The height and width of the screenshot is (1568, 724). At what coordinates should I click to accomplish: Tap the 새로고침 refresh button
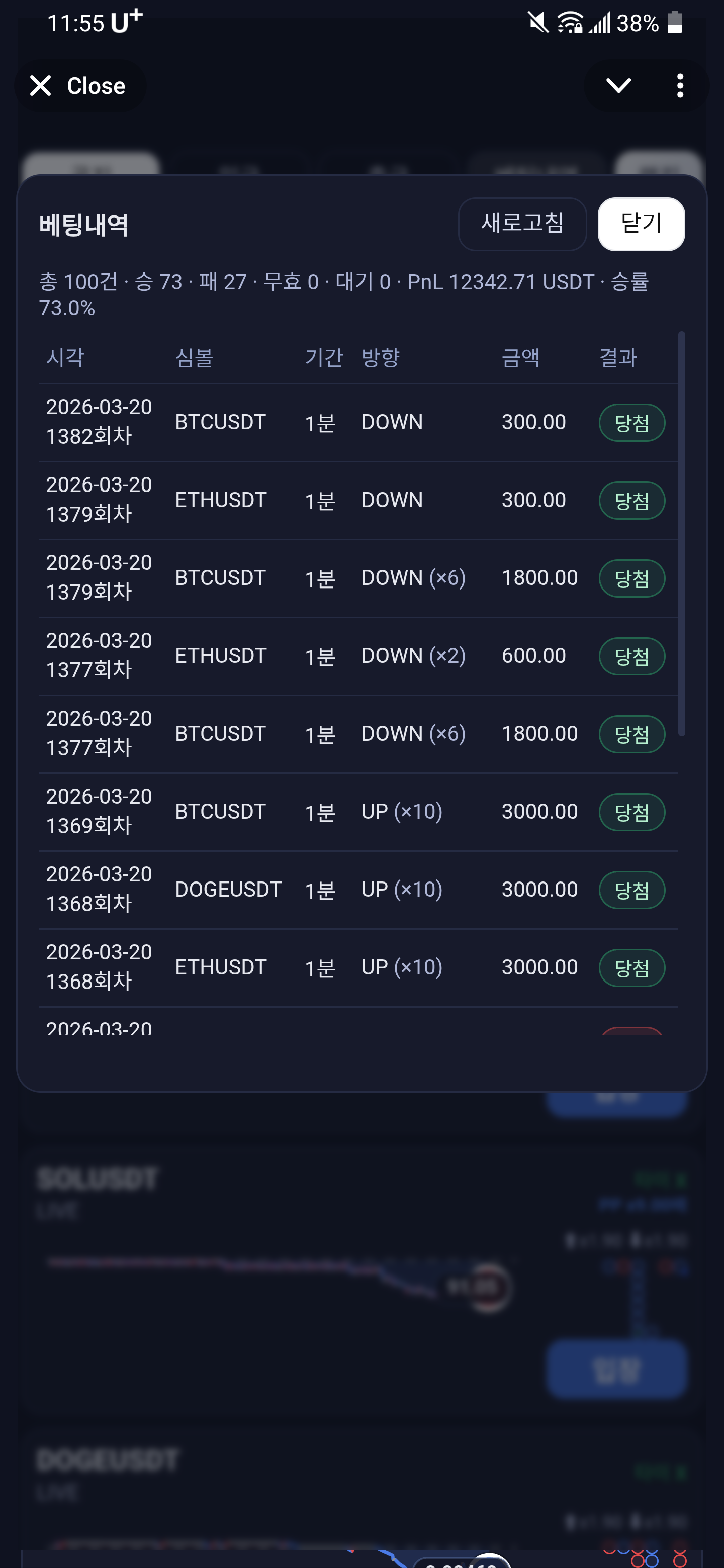pos(522,224)
